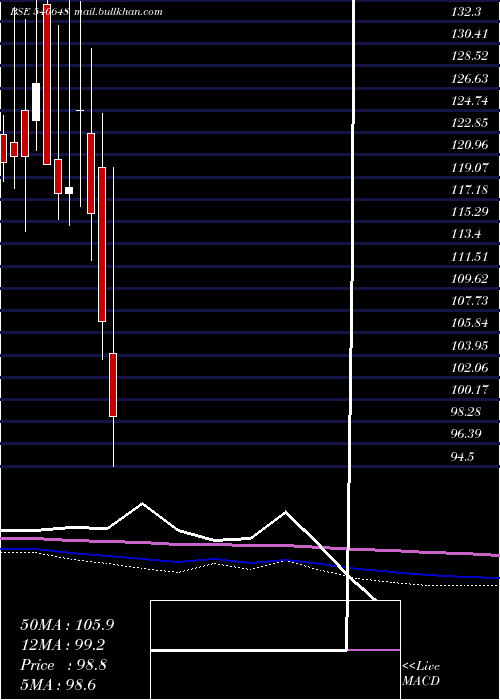Click the Price : 98.8 readout
The image size is (500, 700).
tap(63, 665)
